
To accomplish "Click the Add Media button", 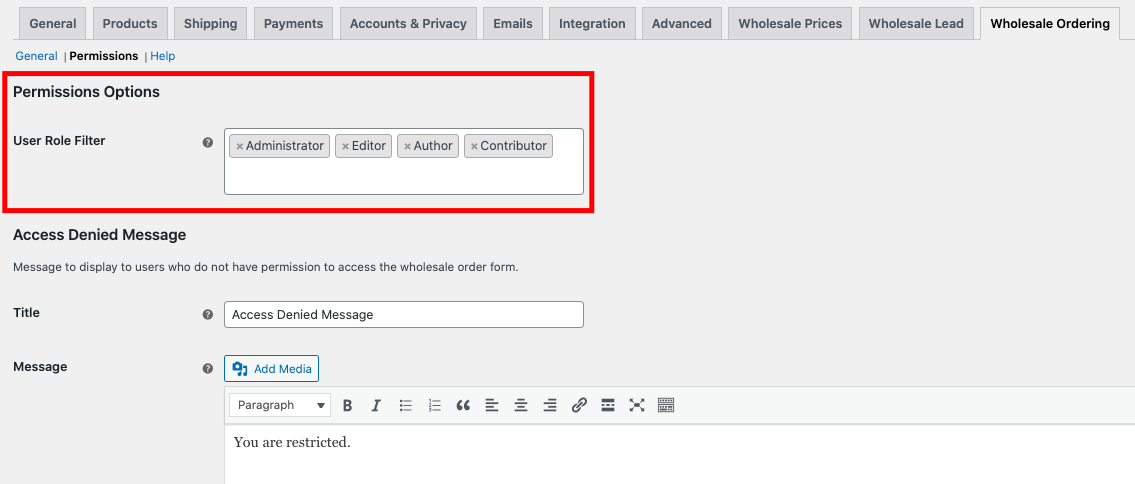I will pos(272,369).
